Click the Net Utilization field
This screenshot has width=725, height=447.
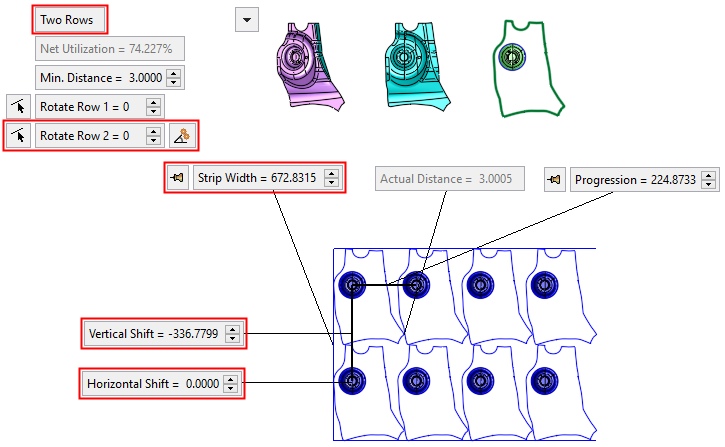click(110, 49)
